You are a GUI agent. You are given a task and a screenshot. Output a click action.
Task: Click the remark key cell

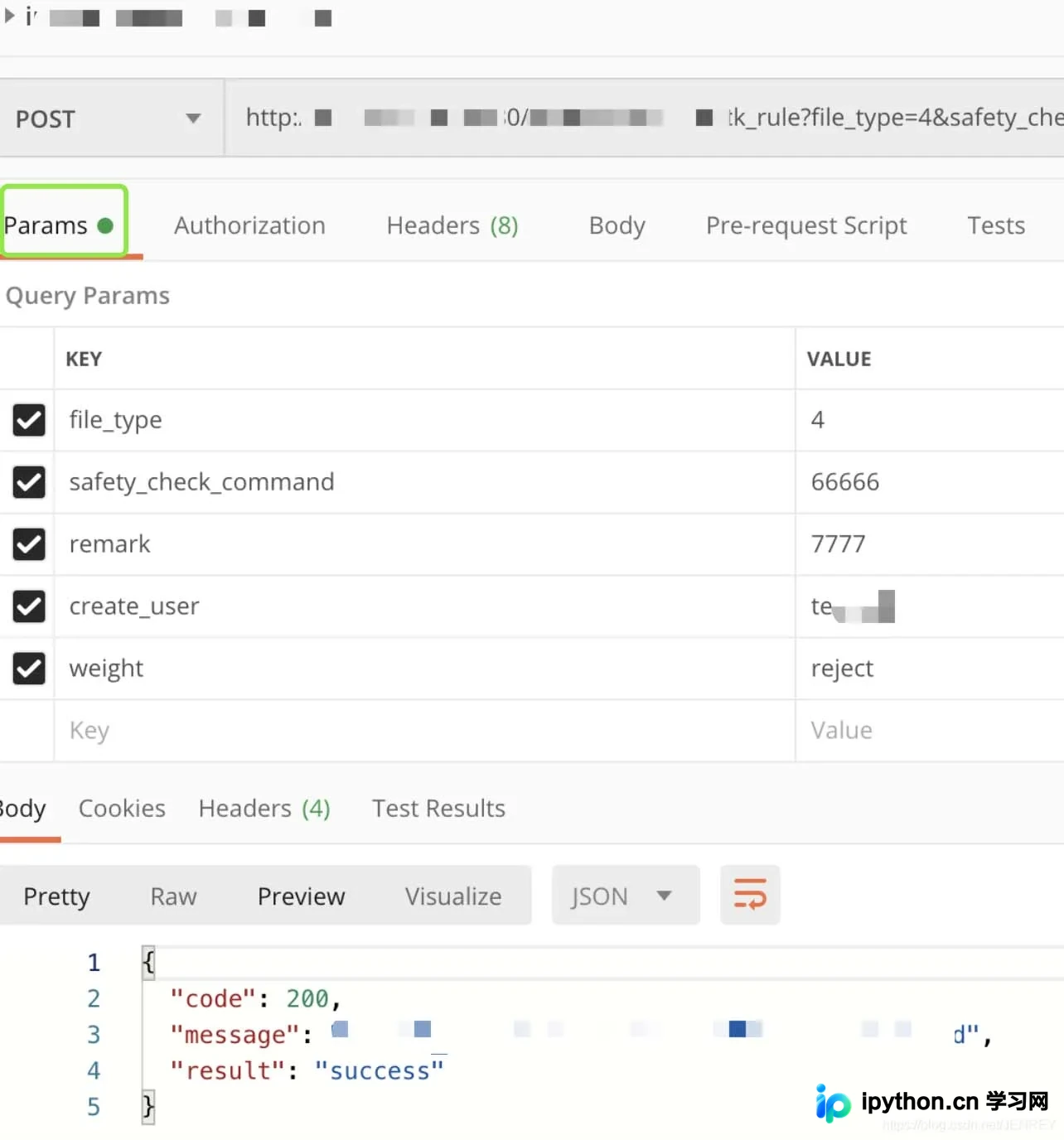pyautogui.click(x=424, y=544)
